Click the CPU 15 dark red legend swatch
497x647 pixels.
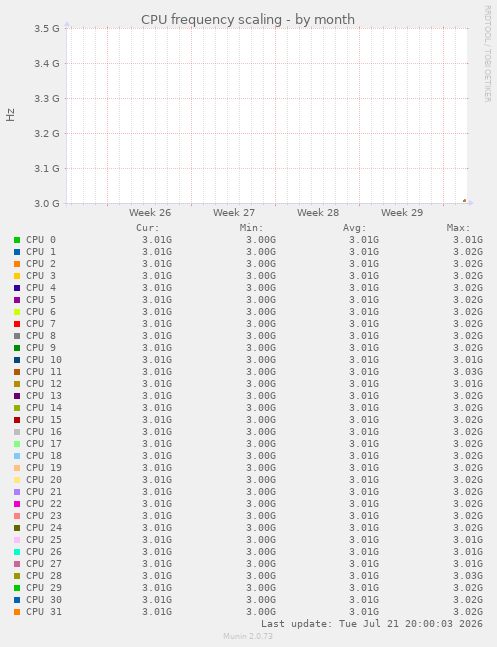pyautogui.click(x=17, y=420)
